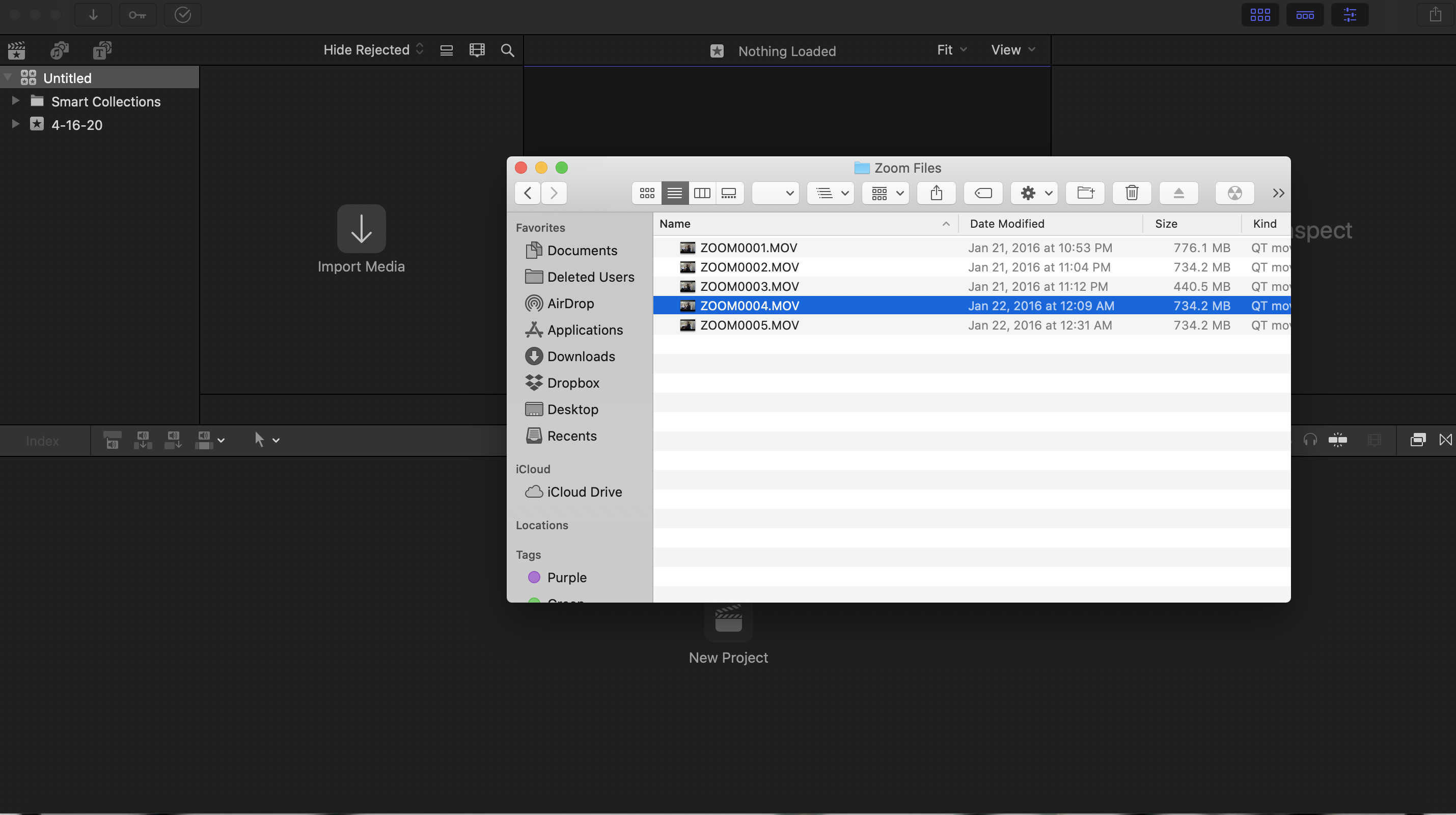Image resolution: width=1456 pixels, height=815 pixels.
Task: Open Photos and Audio sidebar icon
Action: (60, 50)
